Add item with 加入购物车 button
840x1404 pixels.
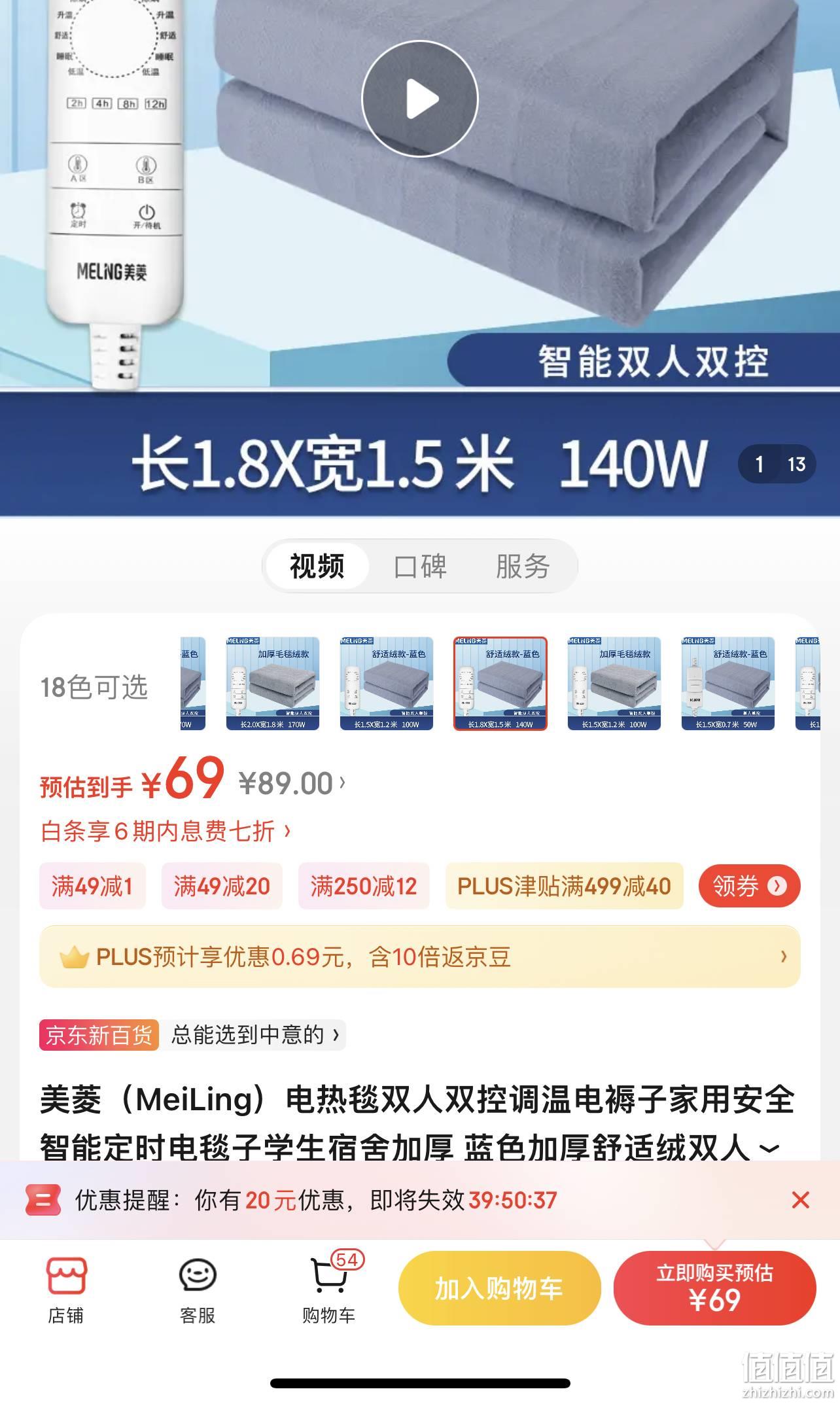click(x=500, y=1288)
